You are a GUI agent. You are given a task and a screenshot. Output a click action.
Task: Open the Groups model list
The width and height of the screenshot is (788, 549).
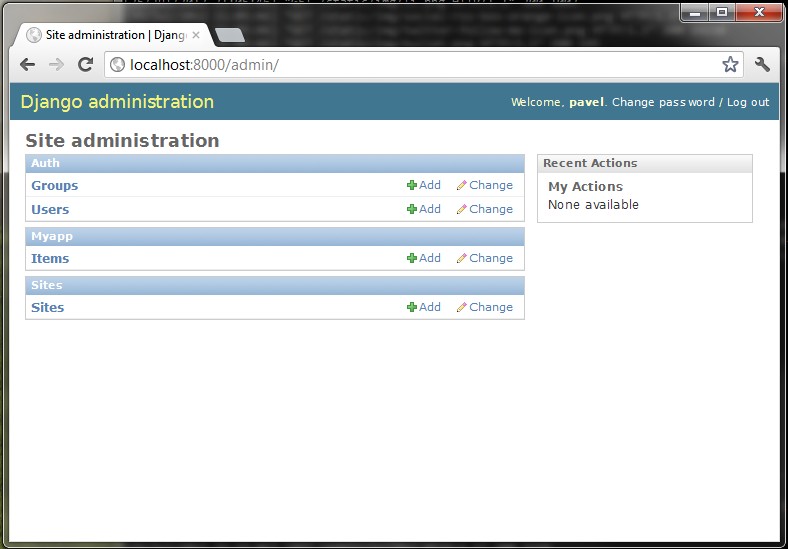tap(54, 186)
